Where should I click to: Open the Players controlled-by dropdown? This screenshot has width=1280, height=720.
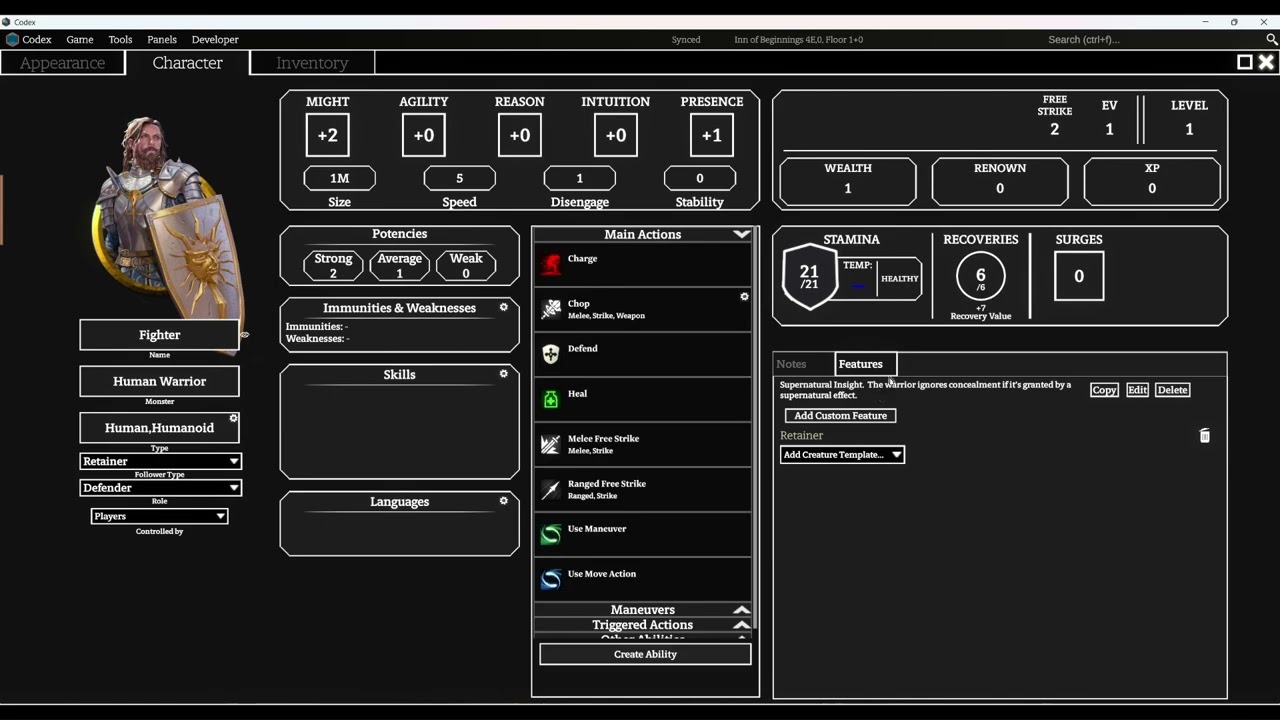point(160,516)
